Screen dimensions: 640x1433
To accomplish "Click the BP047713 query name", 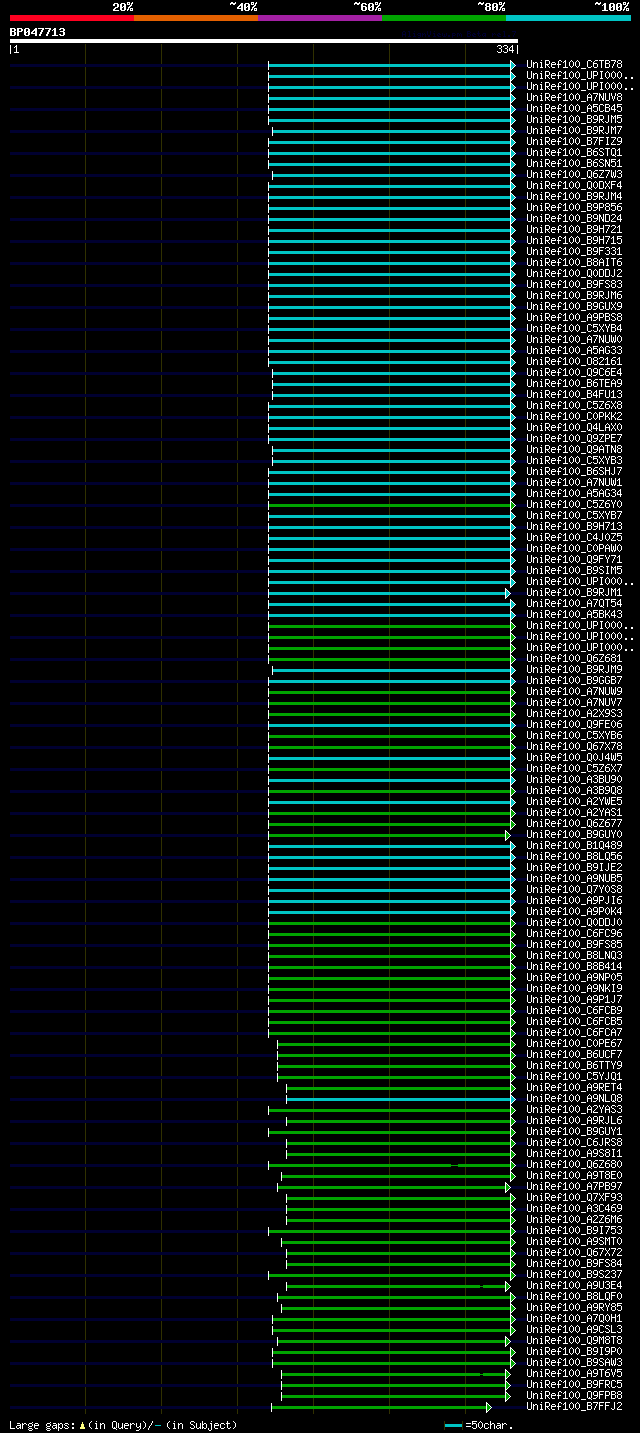I will 38,32.
